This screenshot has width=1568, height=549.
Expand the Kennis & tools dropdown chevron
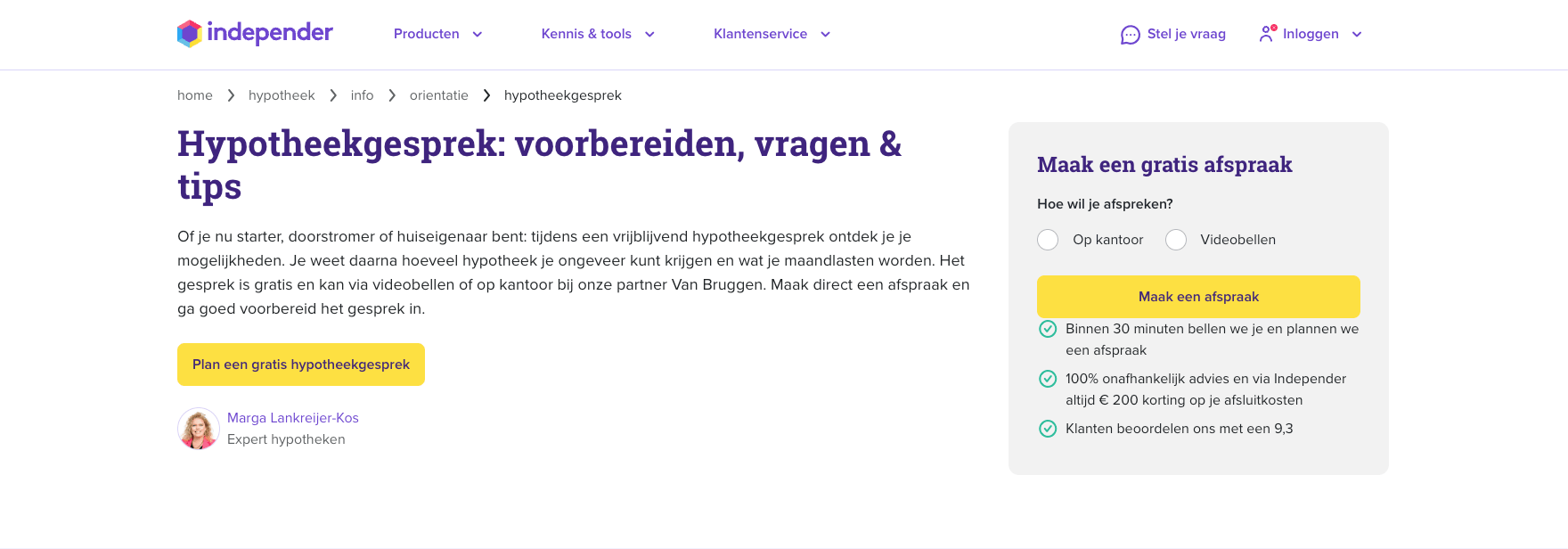click(x=649, y=34)
